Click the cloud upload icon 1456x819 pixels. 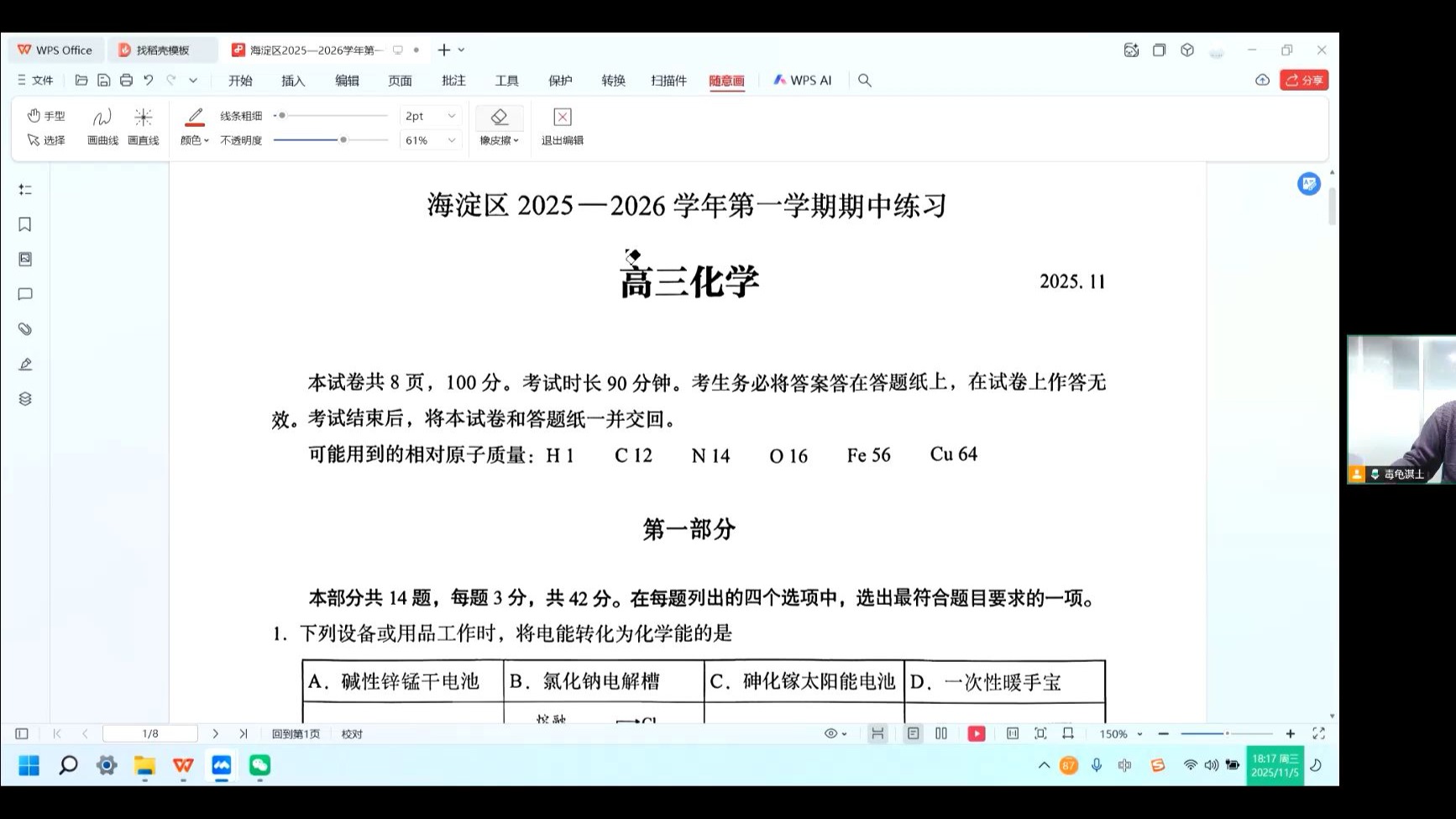[x=1262, y=81]
